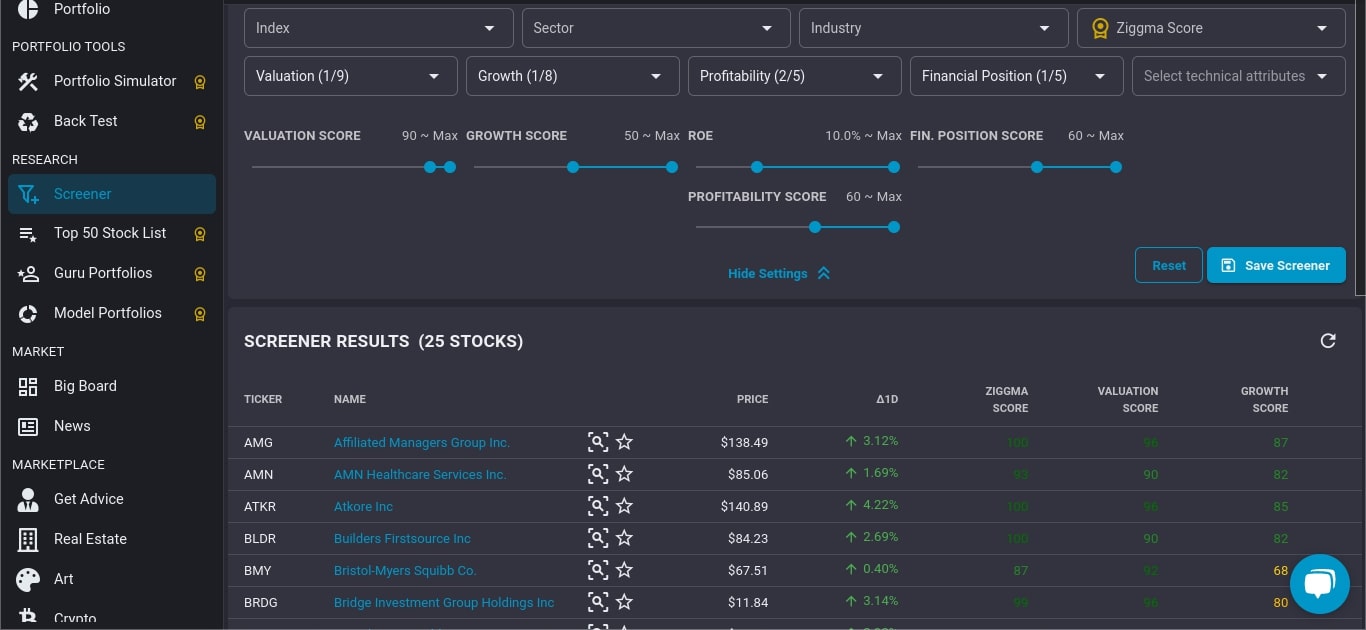Open the Sector dropdown
The height and width of the screenshot is (630, 1366).
pyautogui.click(x=654, y=28)
